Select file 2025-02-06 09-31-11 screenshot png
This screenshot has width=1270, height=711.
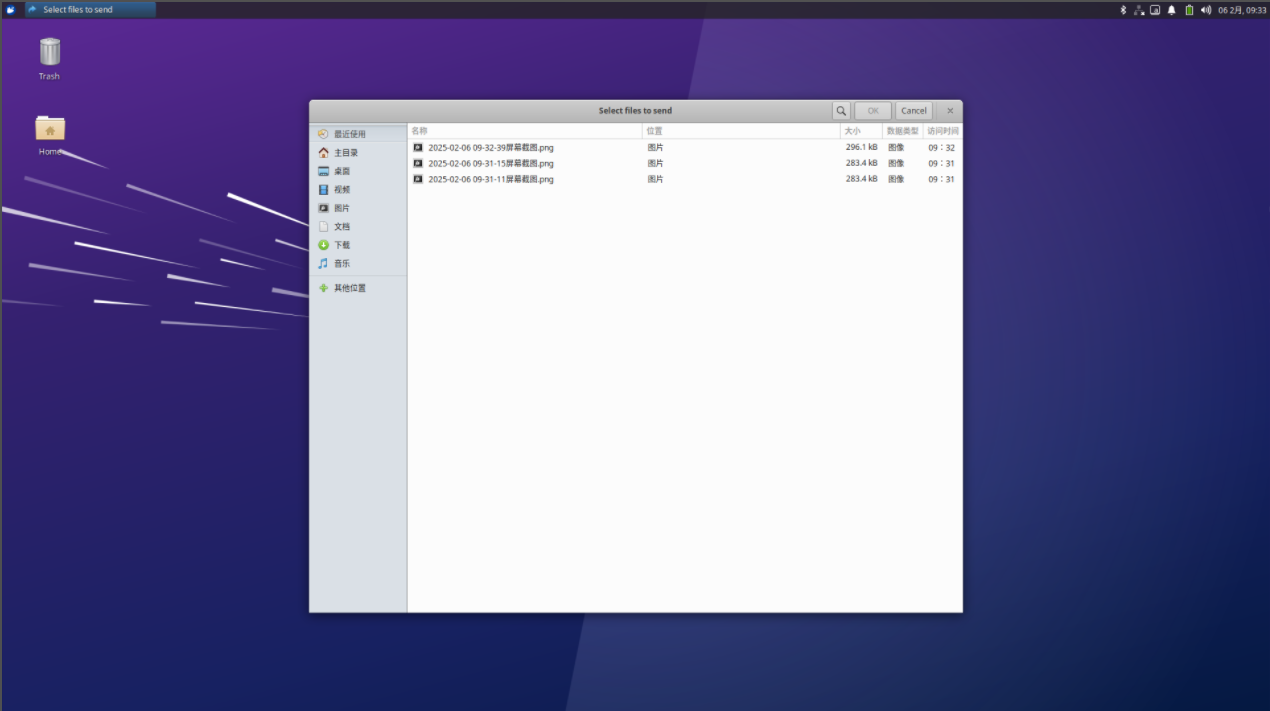(x=684, y=179)
